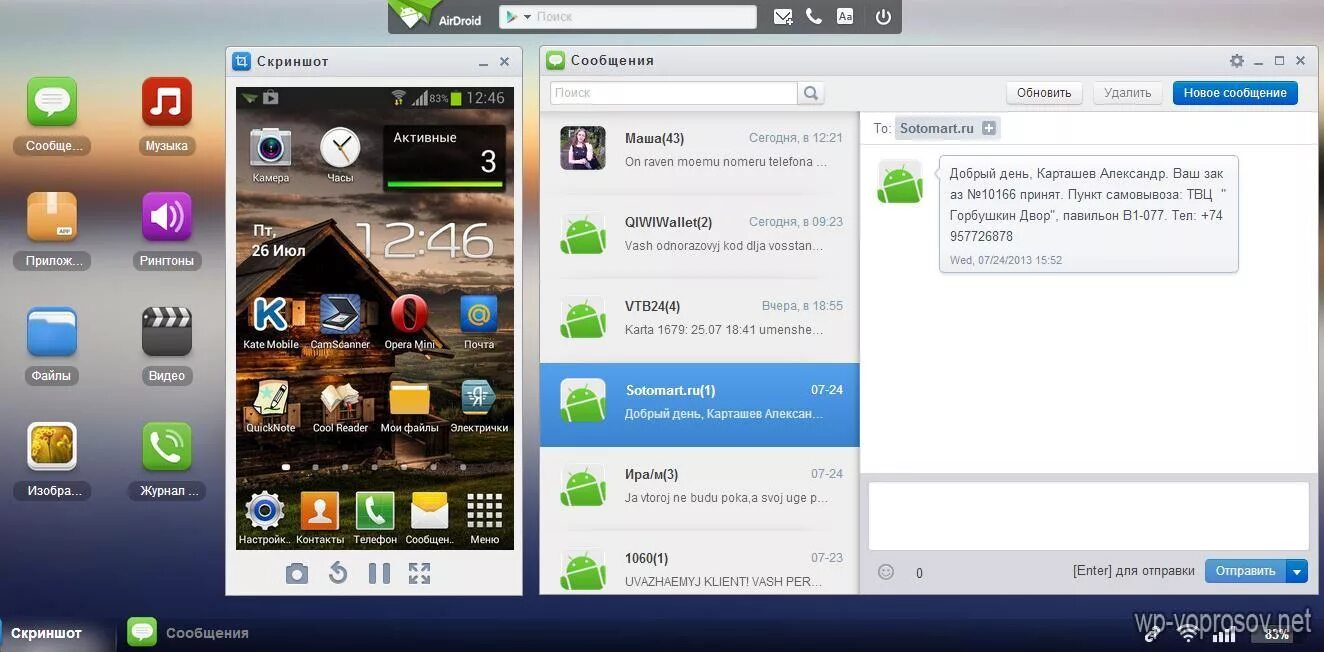Click the messages Поиск search field
This screenshot has height=652, width=1324.
[673, 93]
